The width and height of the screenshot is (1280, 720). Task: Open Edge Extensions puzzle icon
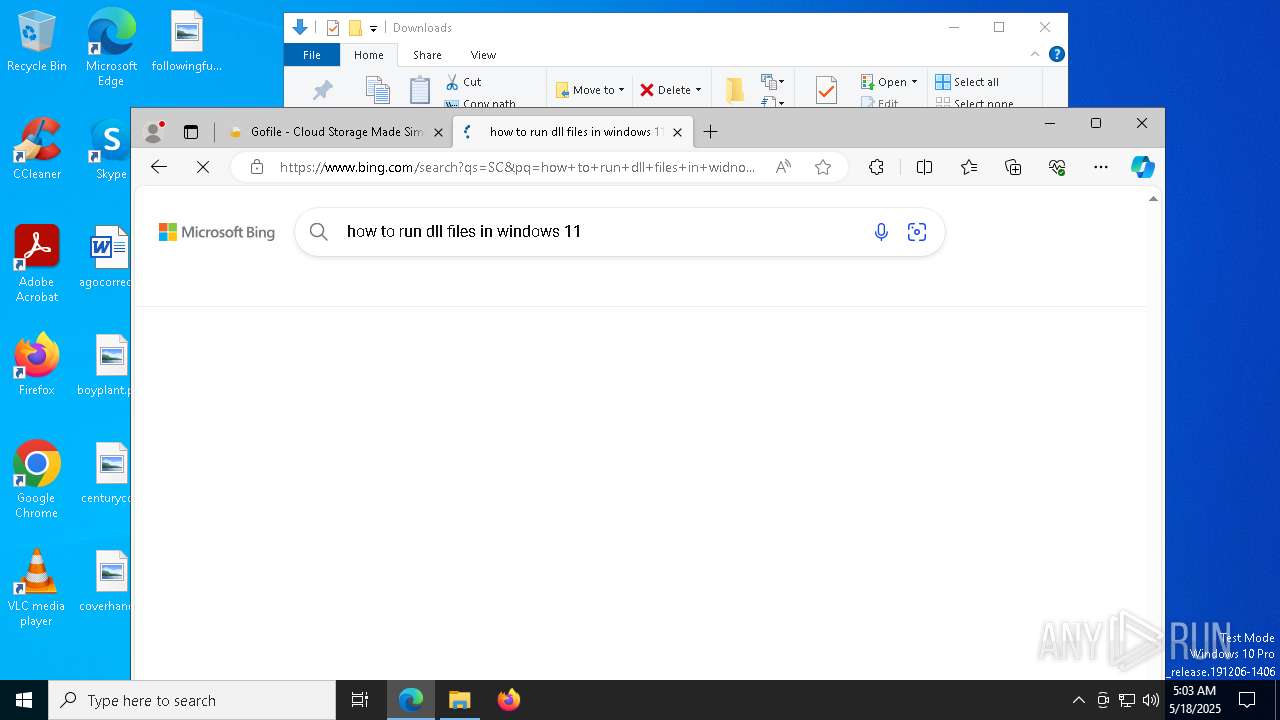coord(876,167)
